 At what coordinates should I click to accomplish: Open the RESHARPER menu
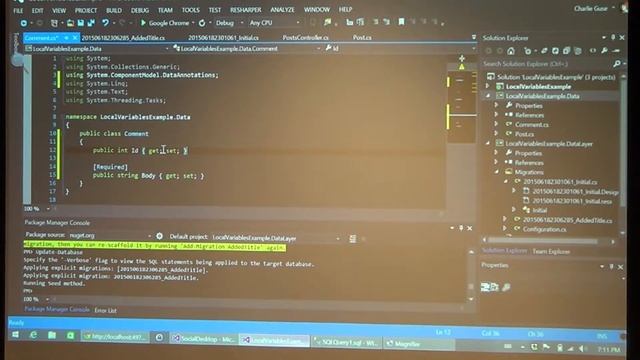click(246, 10)
